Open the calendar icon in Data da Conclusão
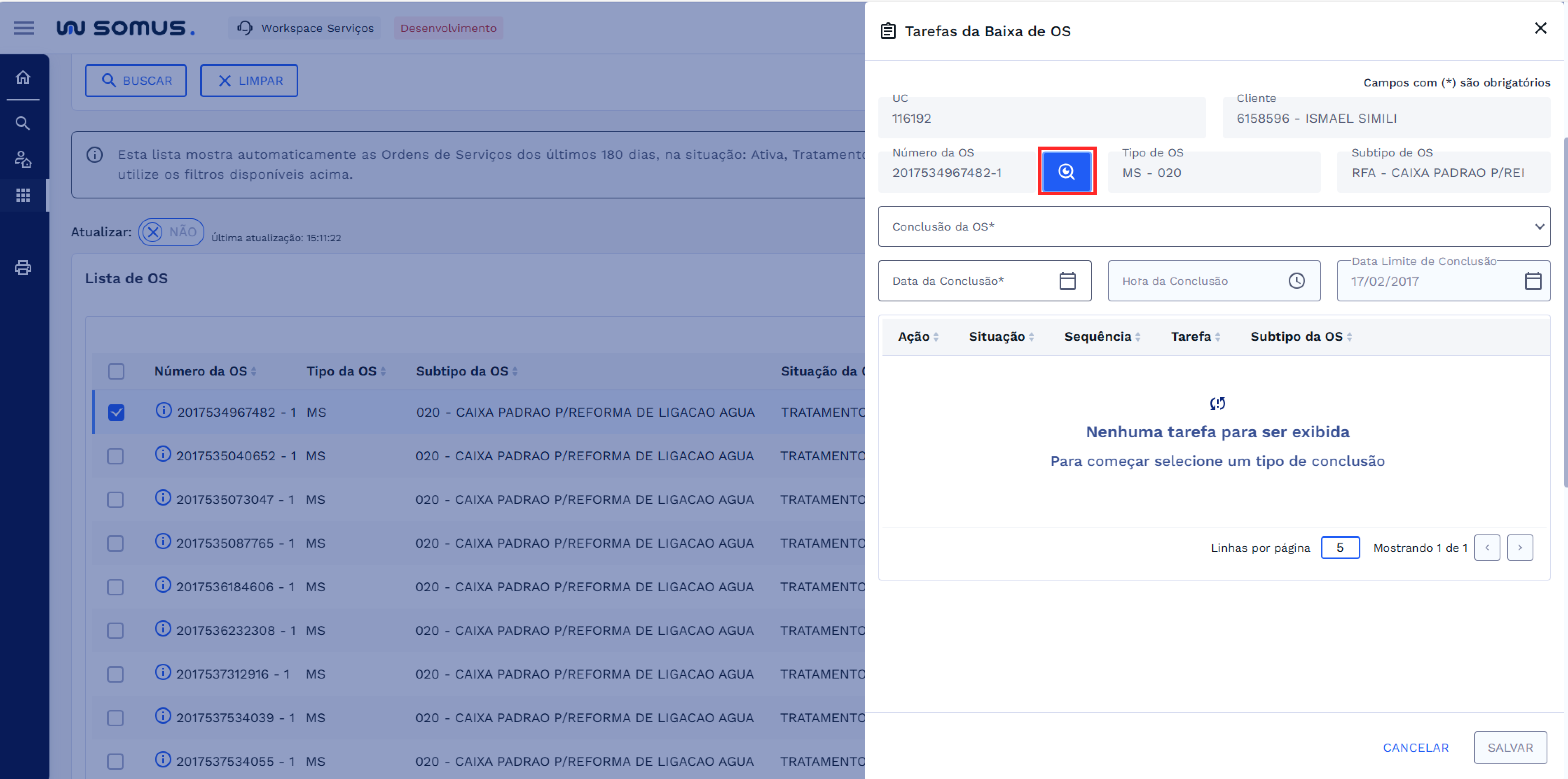Viewport: 1568px width, 779px height. click(x=1067, y=281)
